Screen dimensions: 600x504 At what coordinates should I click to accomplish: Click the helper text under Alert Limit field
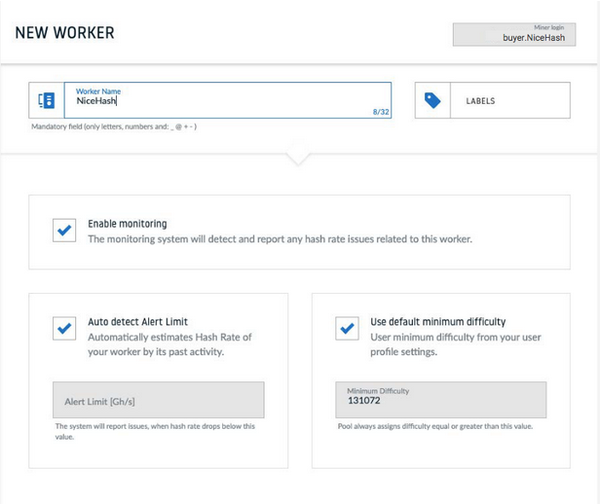click(x=155, y=431)
